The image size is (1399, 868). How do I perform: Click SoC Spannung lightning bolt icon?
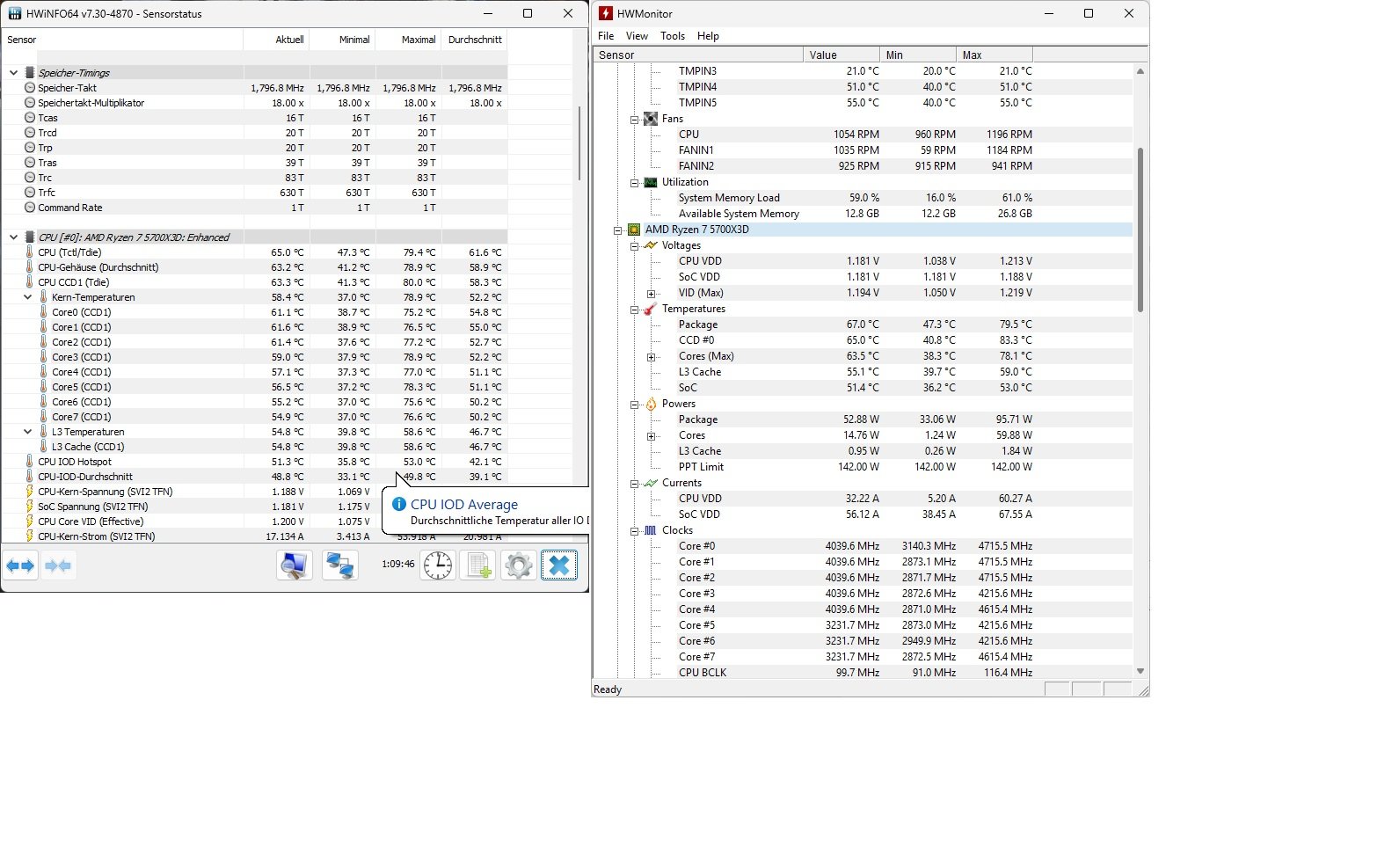(x=29, y=507)
